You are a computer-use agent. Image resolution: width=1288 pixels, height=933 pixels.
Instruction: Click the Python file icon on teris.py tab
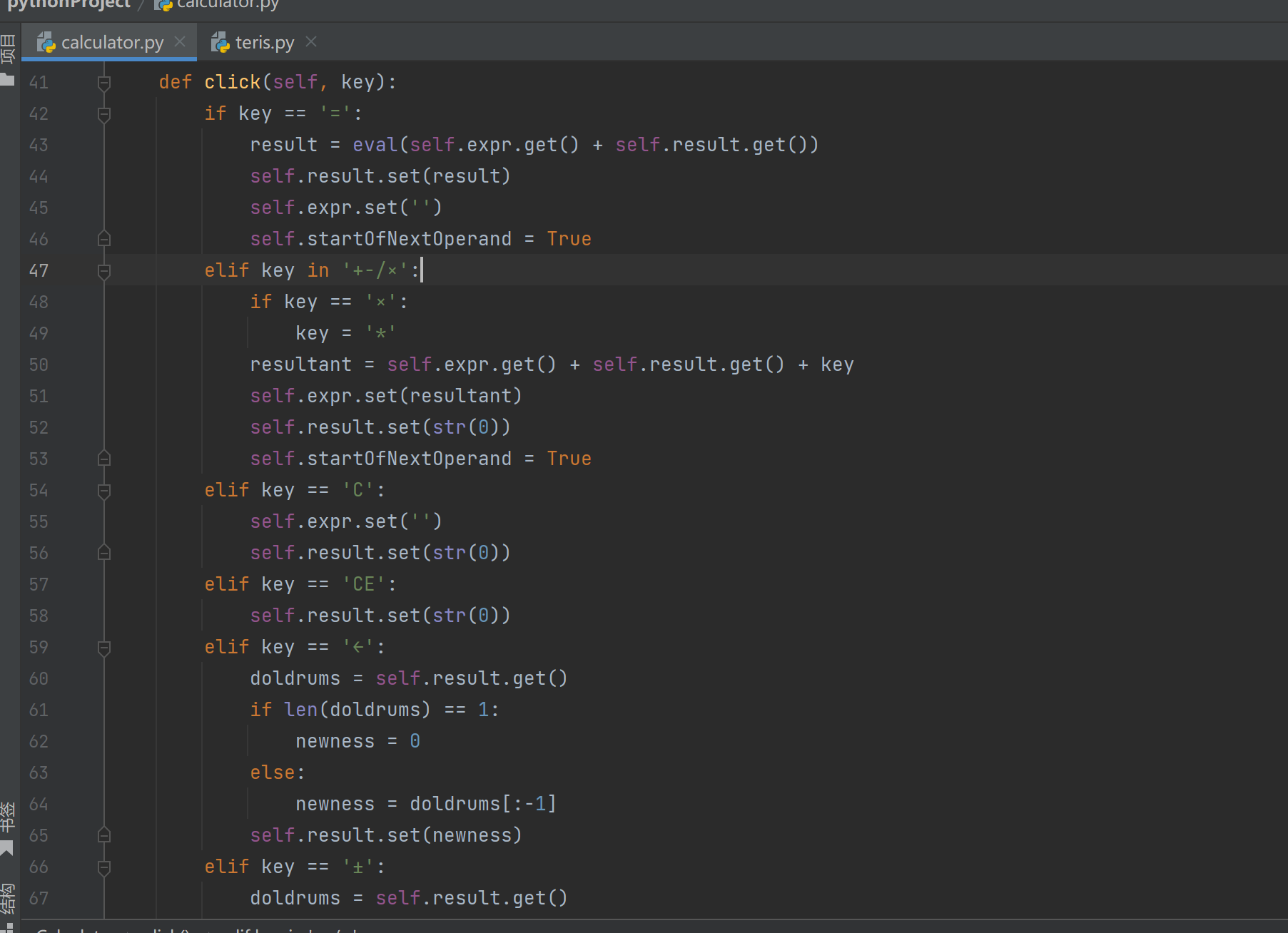click(220, 43)
